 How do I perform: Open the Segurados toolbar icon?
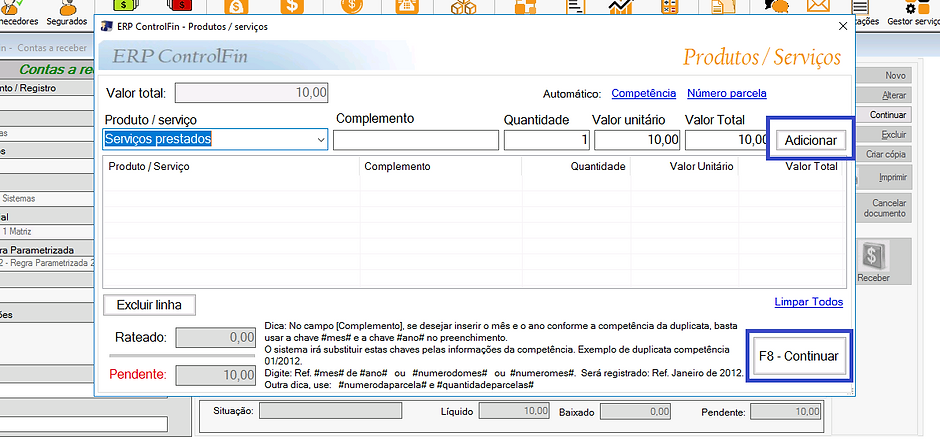[67, 12]
